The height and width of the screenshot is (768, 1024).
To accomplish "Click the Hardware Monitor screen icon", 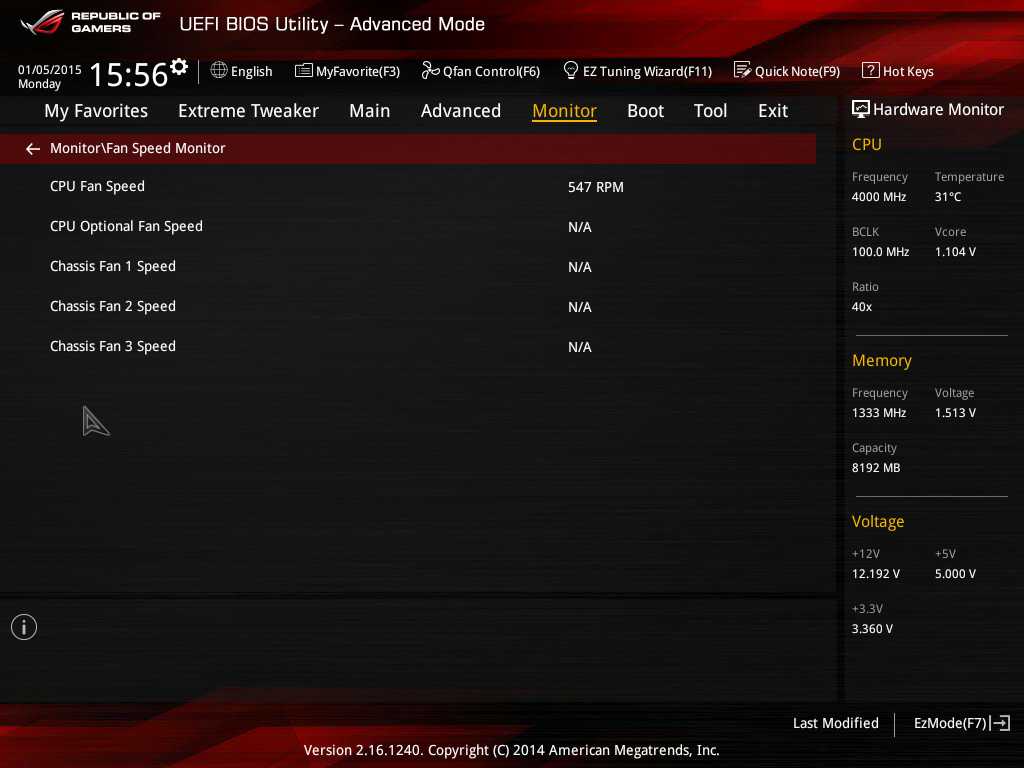I will pos(860,109).
